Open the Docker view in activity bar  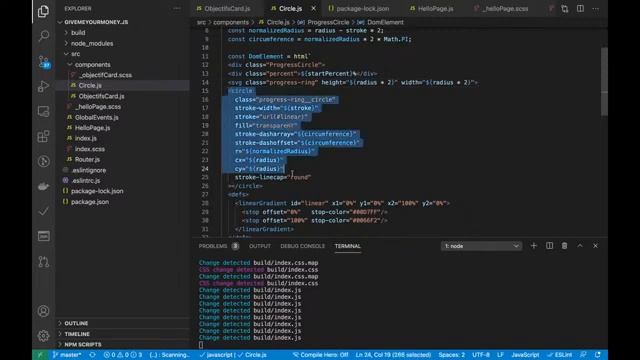pos(43,186)
